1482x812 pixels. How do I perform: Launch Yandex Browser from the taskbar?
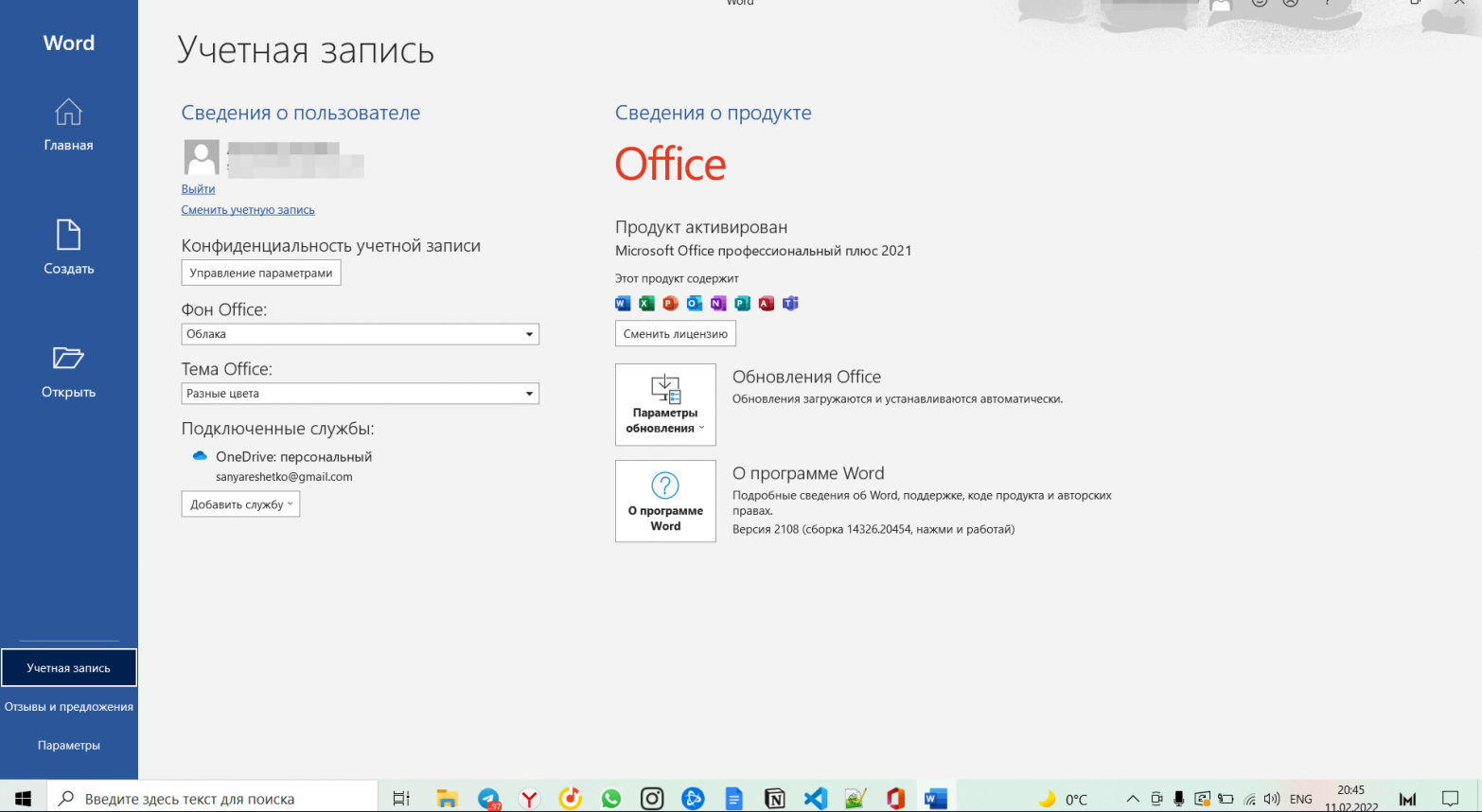pyautogui.click(x=530, y=799)
